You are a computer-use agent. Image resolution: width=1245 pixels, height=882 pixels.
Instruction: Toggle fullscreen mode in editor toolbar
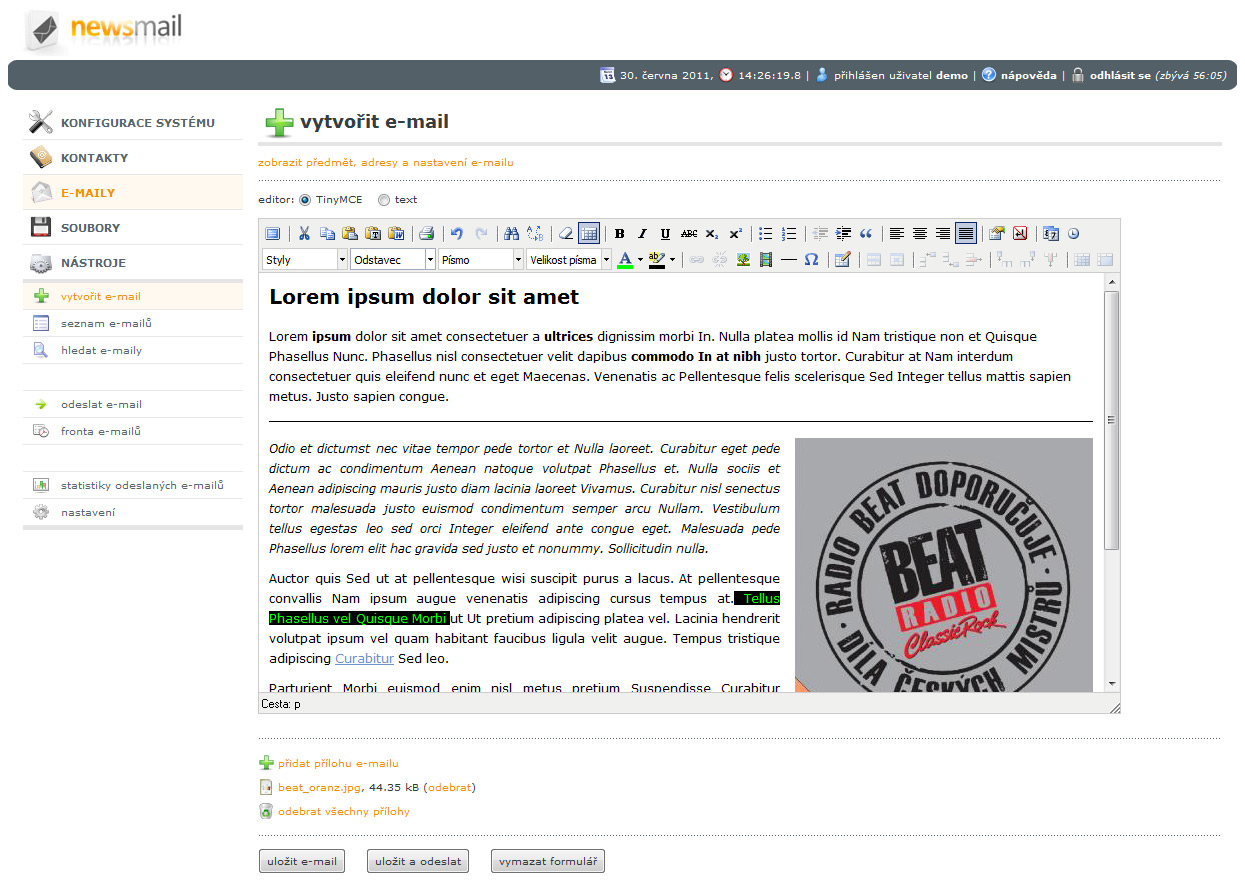(x=272, y=234)
